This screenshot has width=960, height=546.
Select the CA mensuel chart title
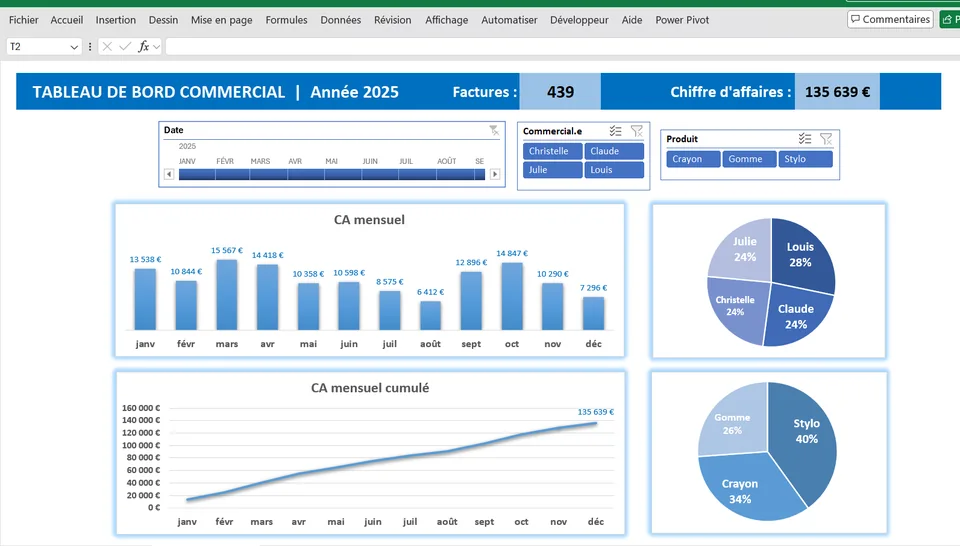click(369, 220)
